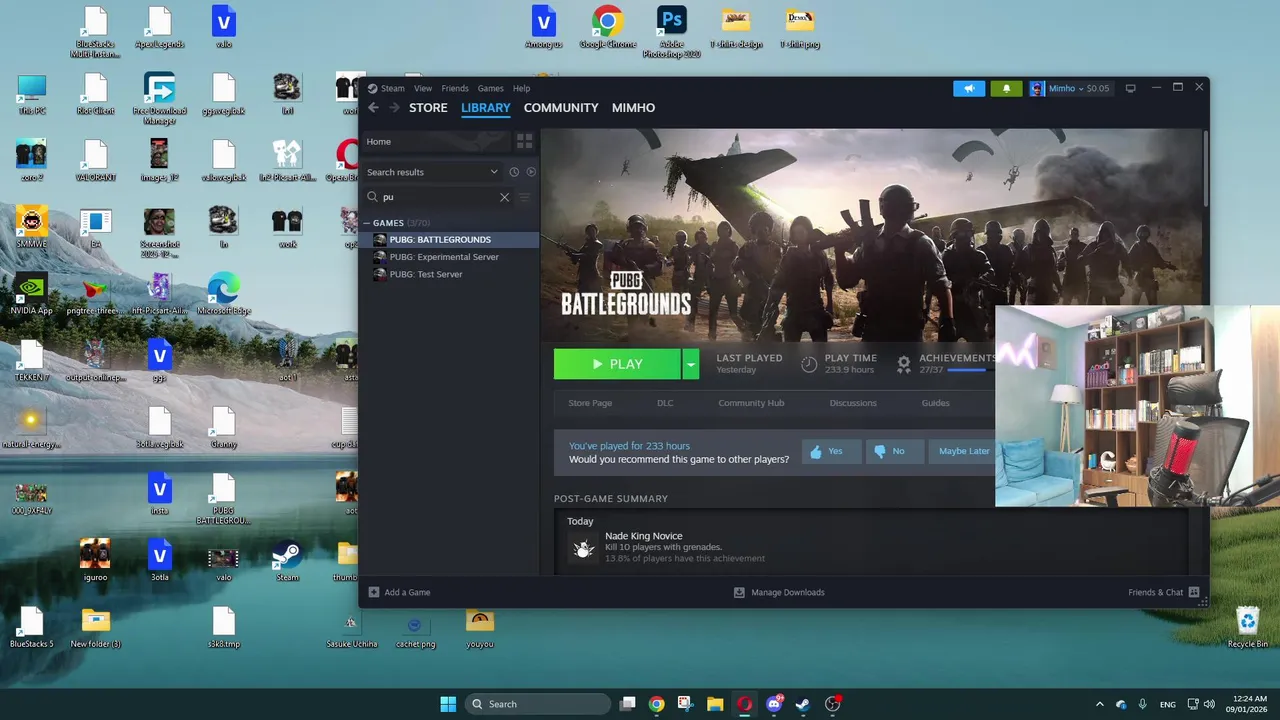Image resolution: width=1280 pixels, height=720 pixels.
Task: Click the Home button in library sidebar
Action: point(438,141)
